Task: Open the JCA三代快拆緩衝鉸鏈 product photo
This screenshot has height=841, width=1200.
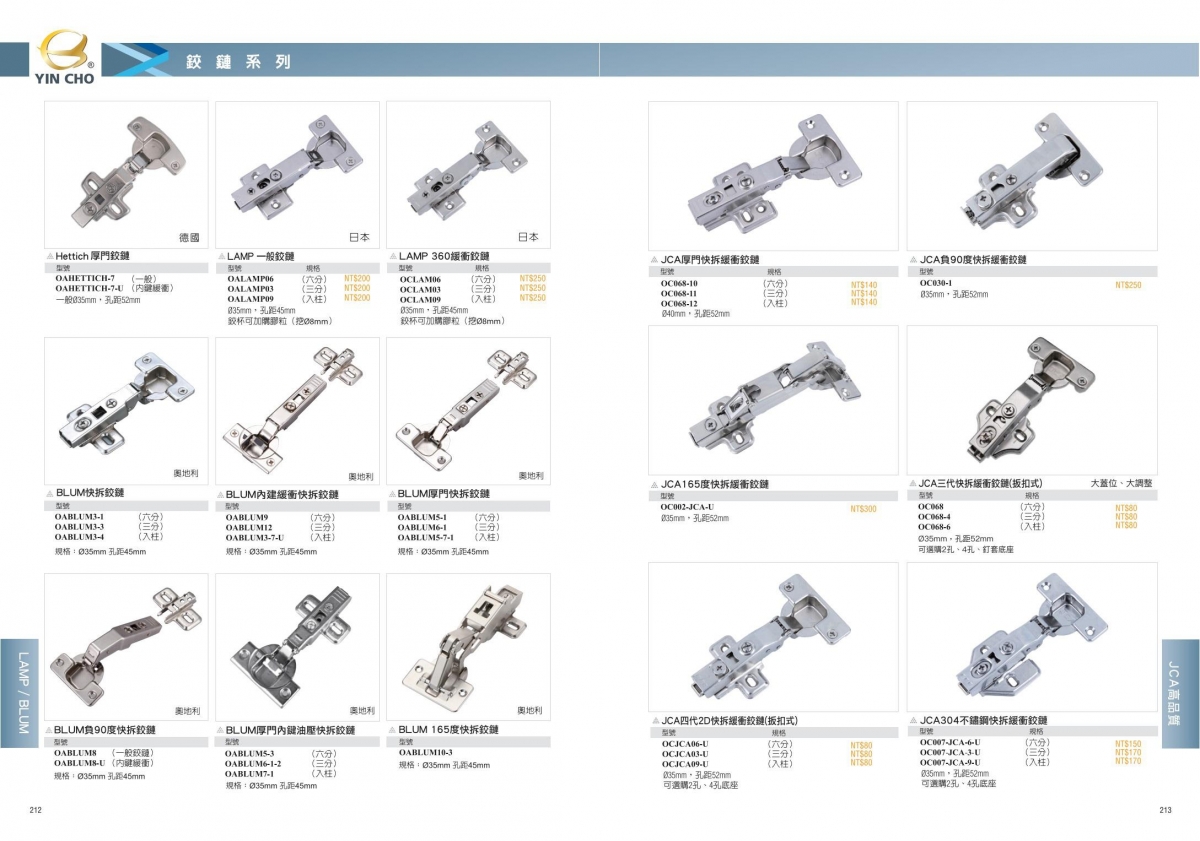Action: (x=1032, y=400)
